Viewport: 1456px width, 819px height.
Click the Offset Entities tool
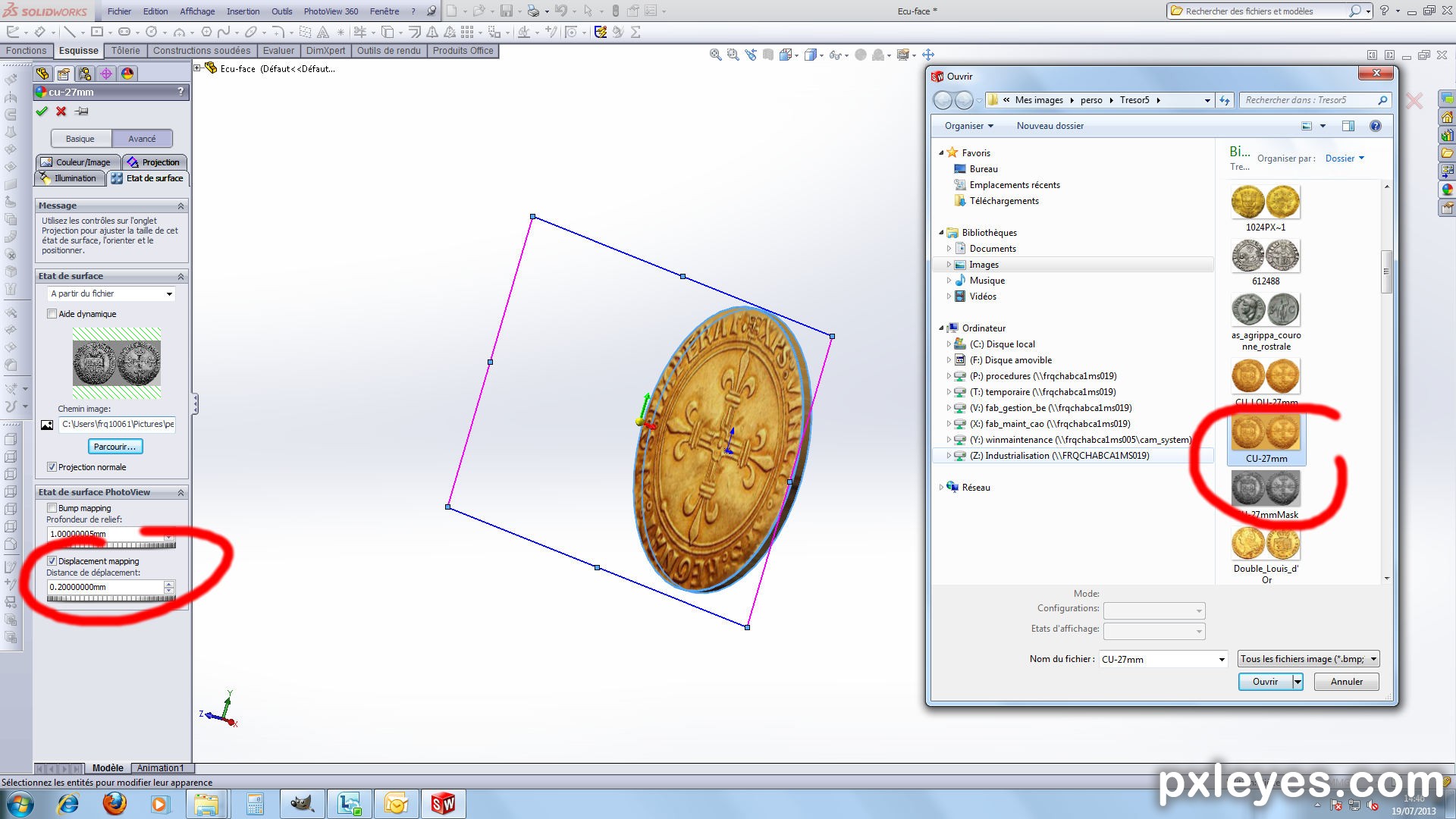click(x=414, y=32)
